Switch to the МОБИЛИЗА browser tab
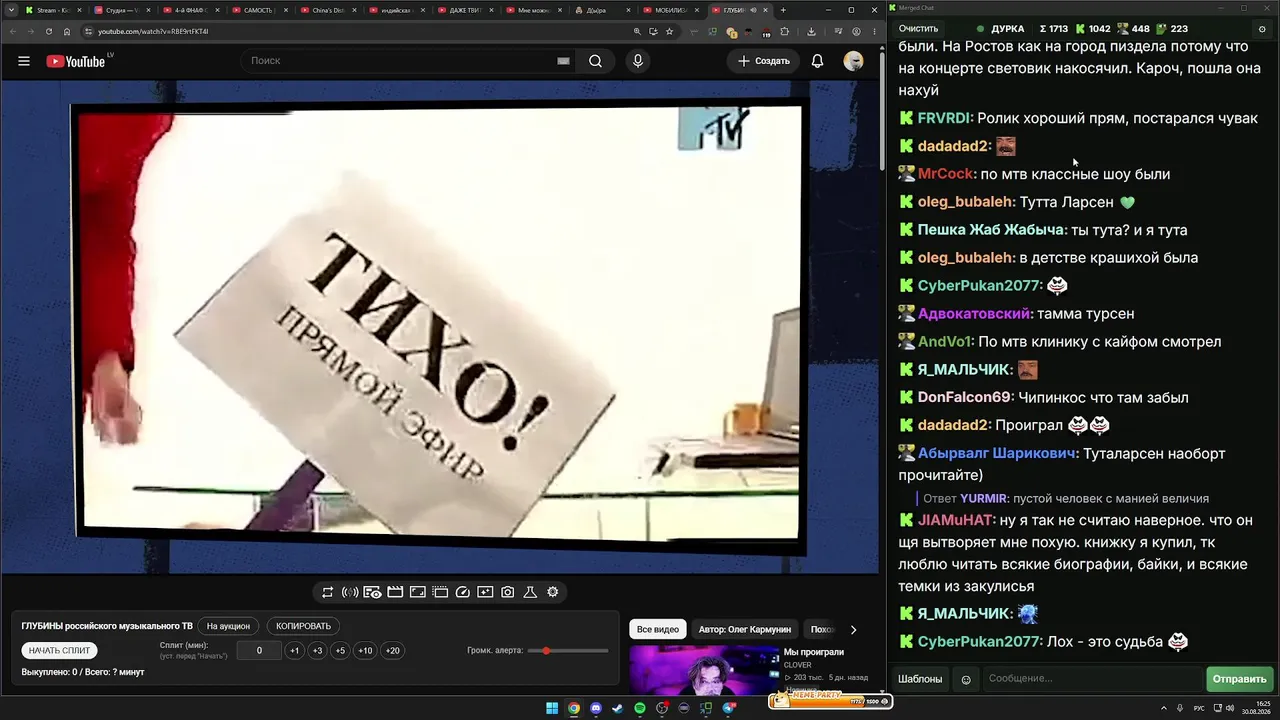The height and width of the screenshot is (720, 1280). (x=671, y=10)
